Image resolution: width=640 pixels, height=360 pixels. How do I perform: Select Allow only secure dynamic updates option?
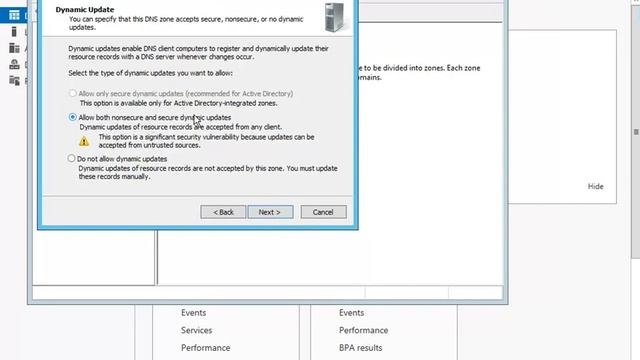(x=73, y=93)
